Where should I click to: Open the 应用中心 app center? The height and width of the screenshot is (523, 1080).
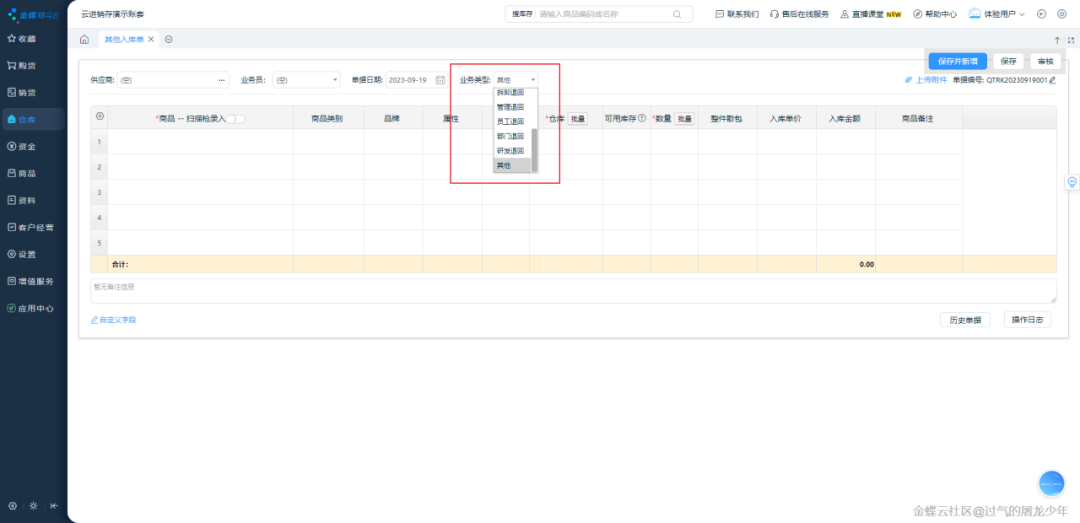[30, 309]
